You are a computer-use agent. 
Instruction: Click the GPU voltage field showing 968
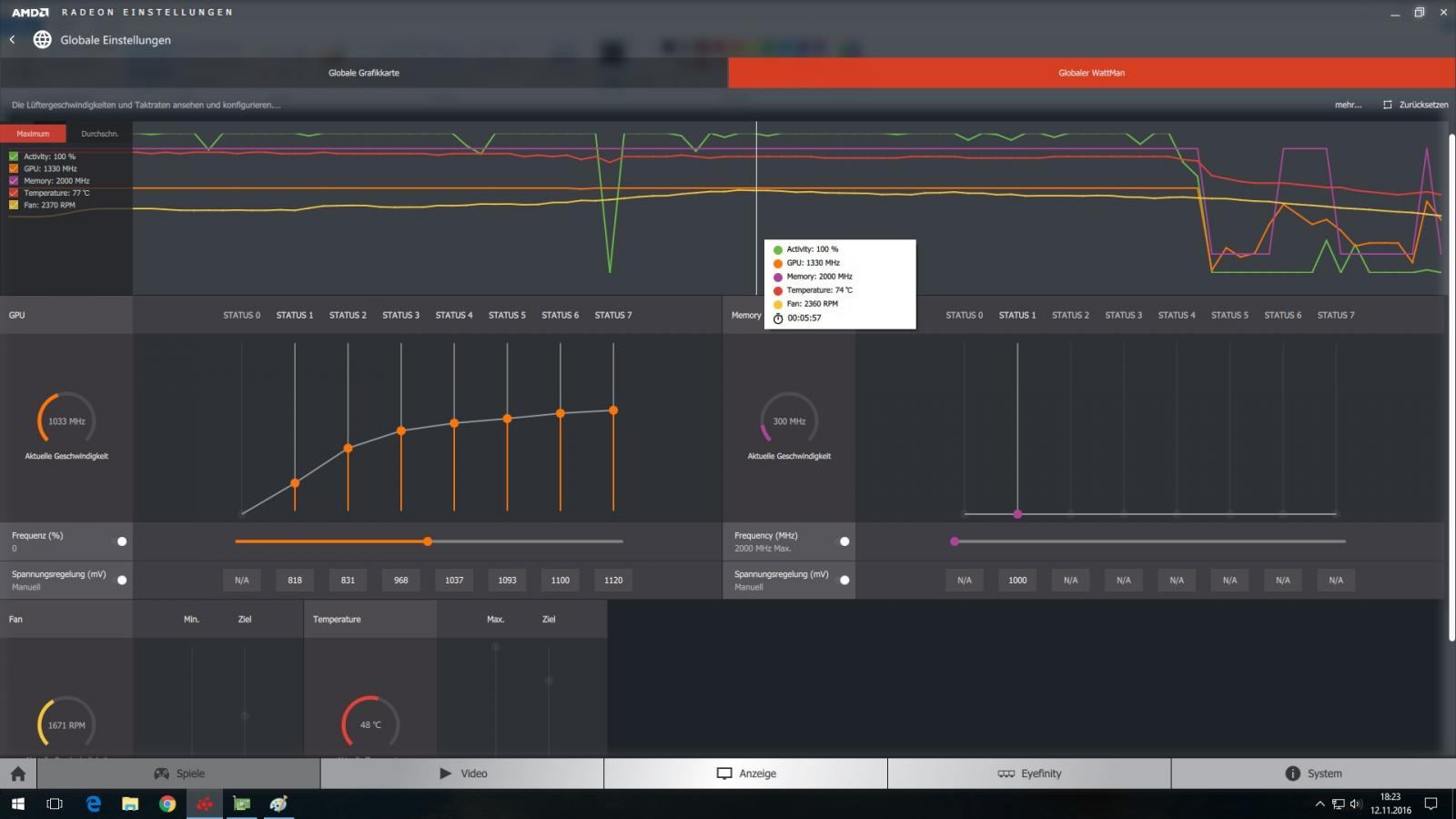click(x=401, y=580)
